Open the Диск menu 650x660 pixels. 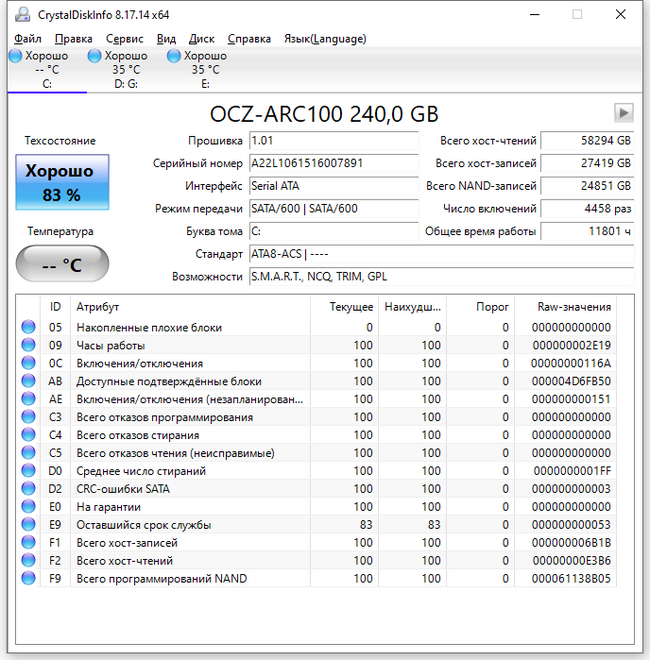coord(201,39)
